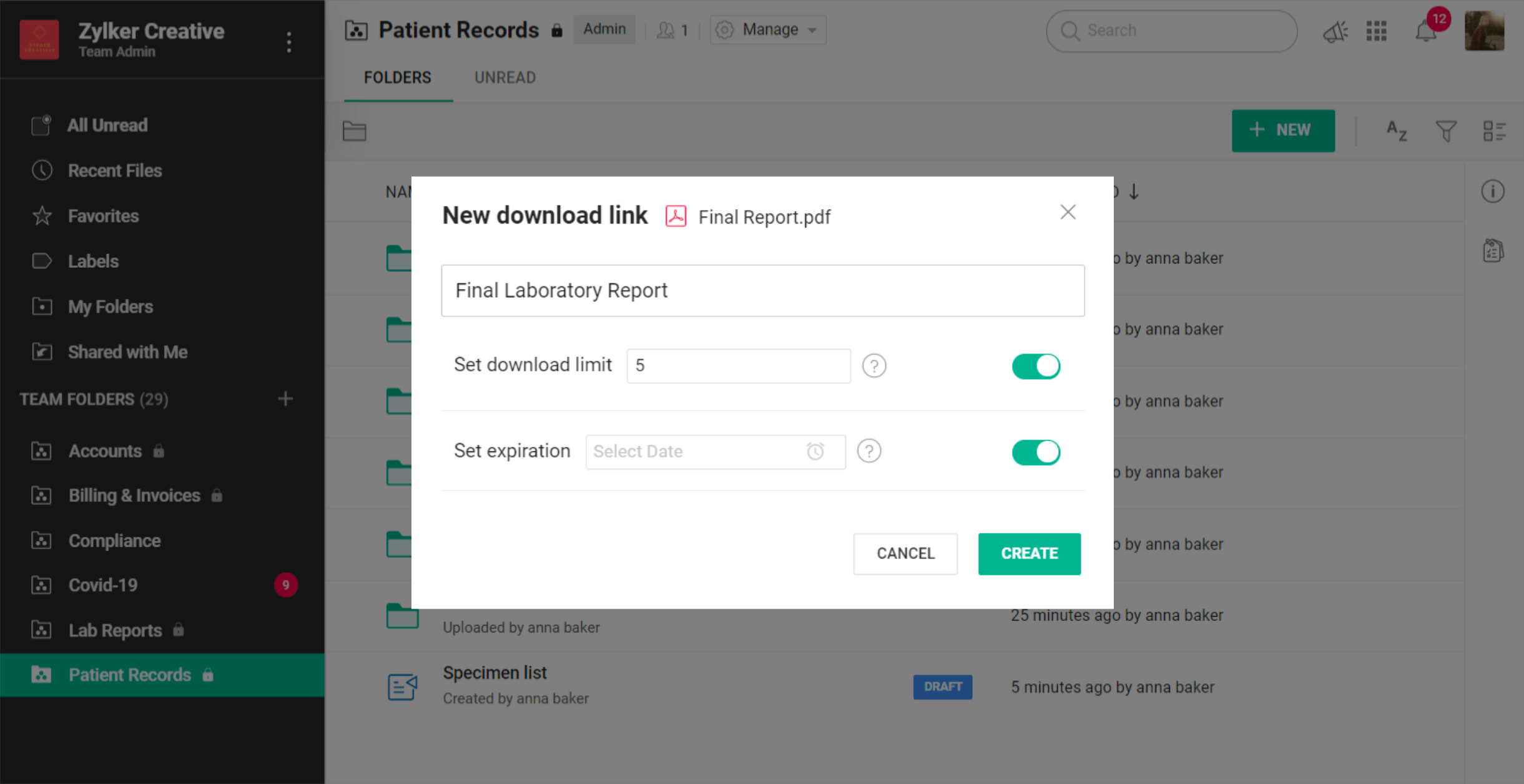The height and width of the screenshot is (784, 1524).
Task: Disable the Set download limit toggle
Action: coord(1036,366)
